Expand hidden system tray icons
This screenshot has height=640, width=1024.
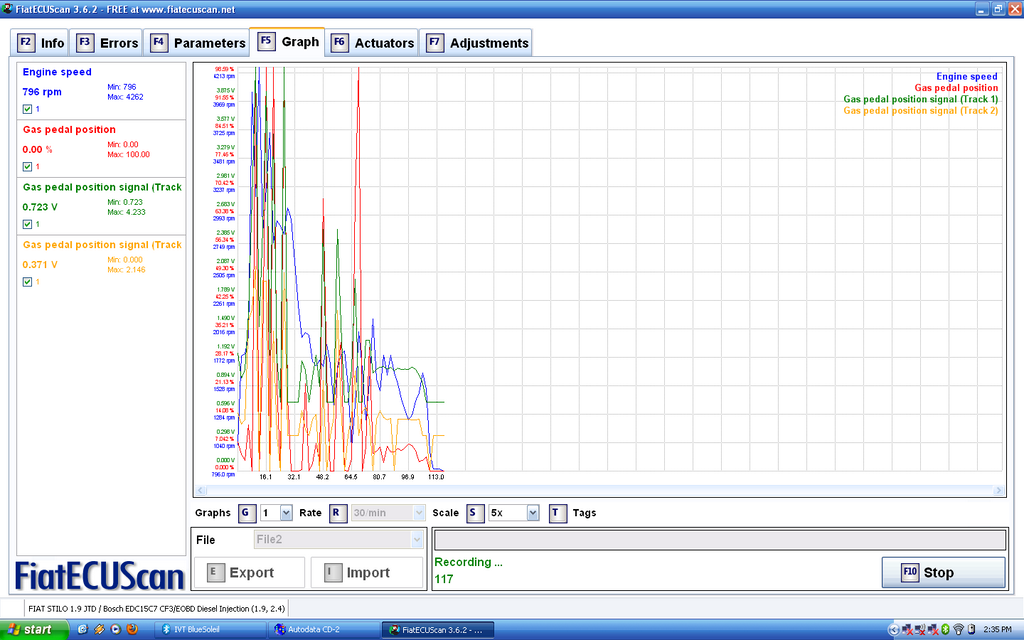894,630
